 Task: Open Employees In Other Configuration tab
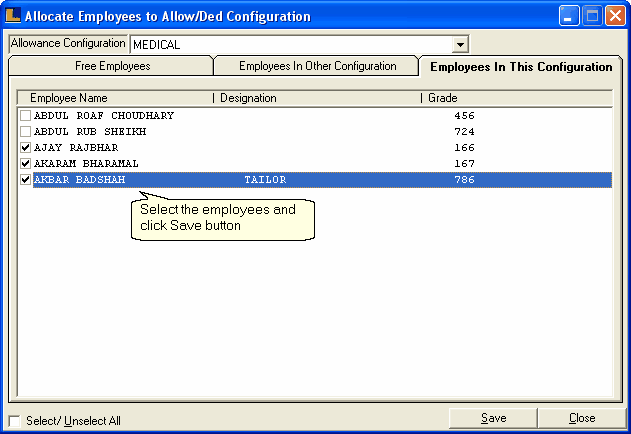(x=318, y=66)
